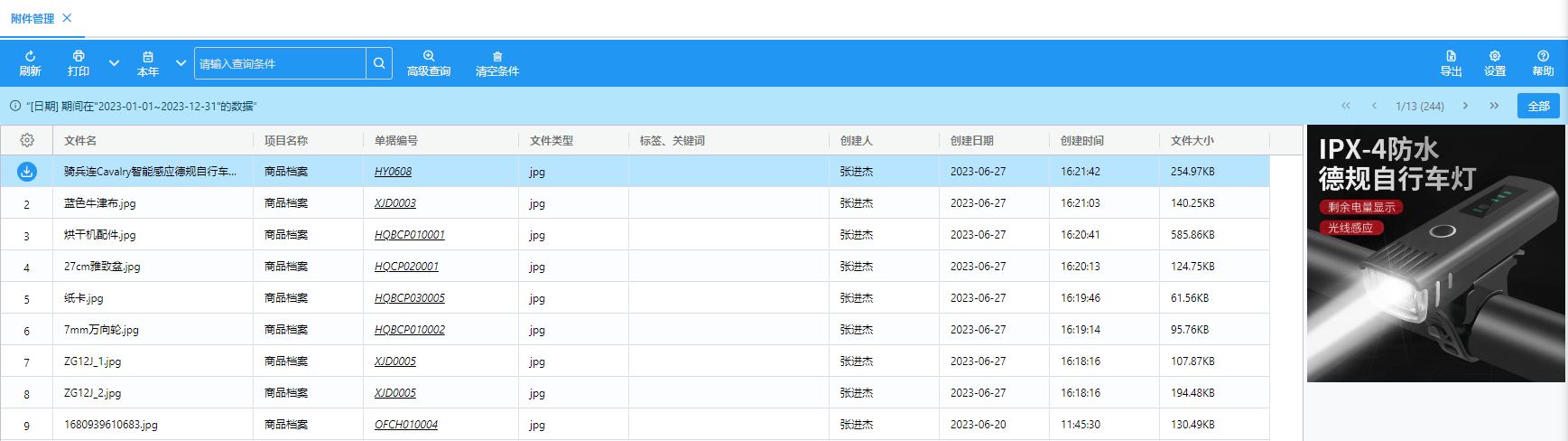The height and width of the screenshot is (441, 1568).
Task: Focus the 请输入查询条件 search field
Action: 281,63
